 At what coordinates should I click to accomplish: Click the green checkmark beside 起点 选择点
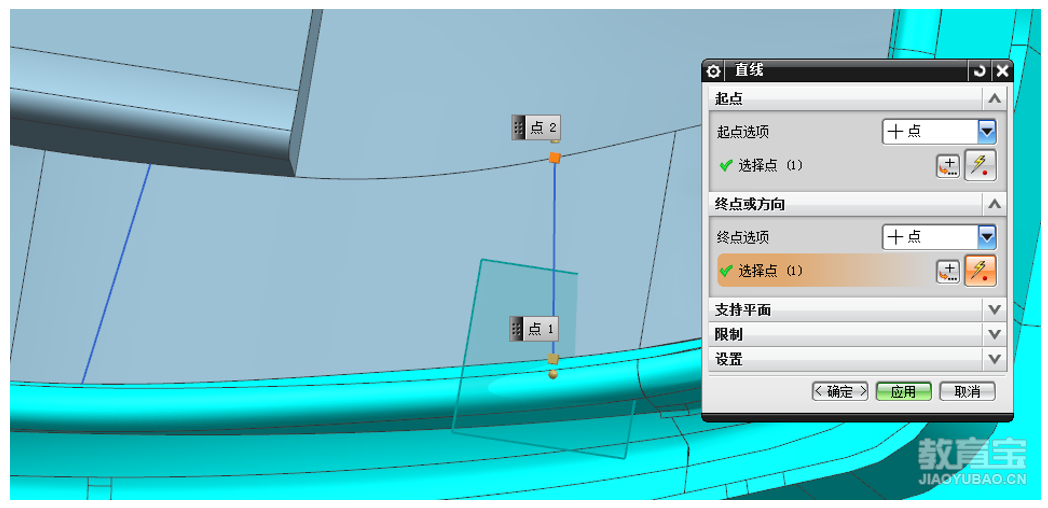coord(727,166)
